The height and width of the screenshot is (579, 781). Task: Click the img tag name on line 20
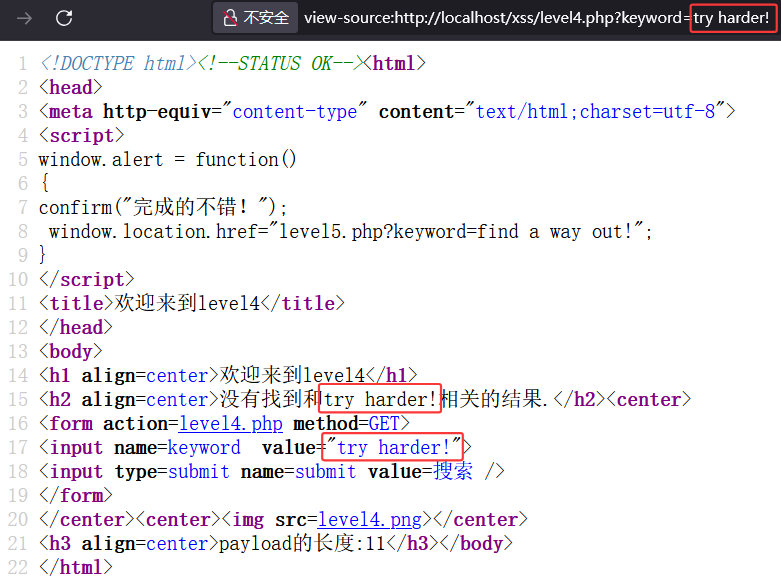(x=248, y=520)
